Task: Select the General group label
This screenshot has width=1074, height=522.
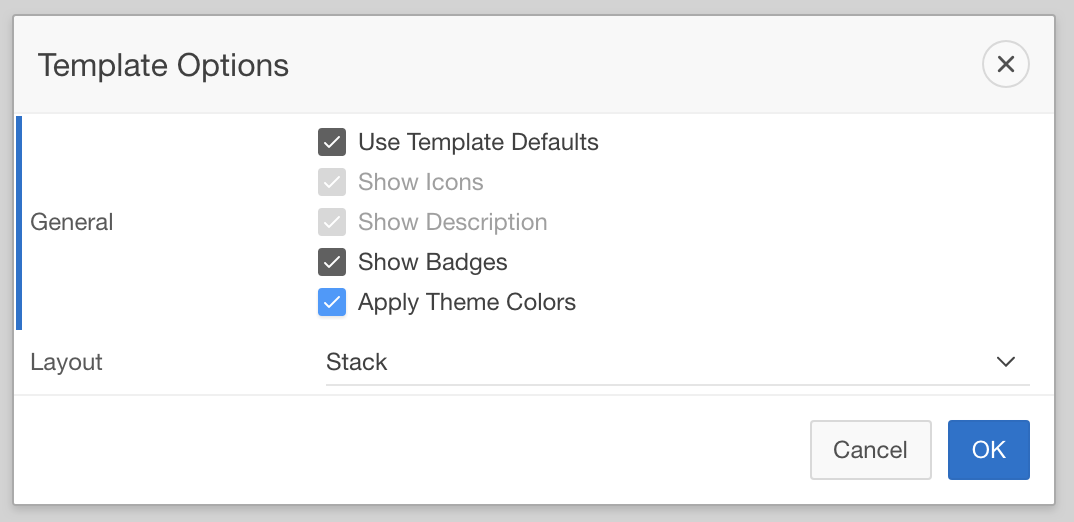Action: click(72, 222)
